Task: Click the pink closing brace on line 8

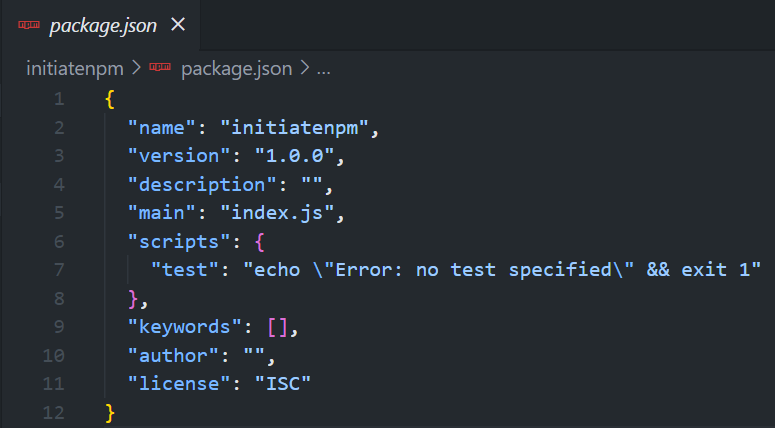Action: 133,299
